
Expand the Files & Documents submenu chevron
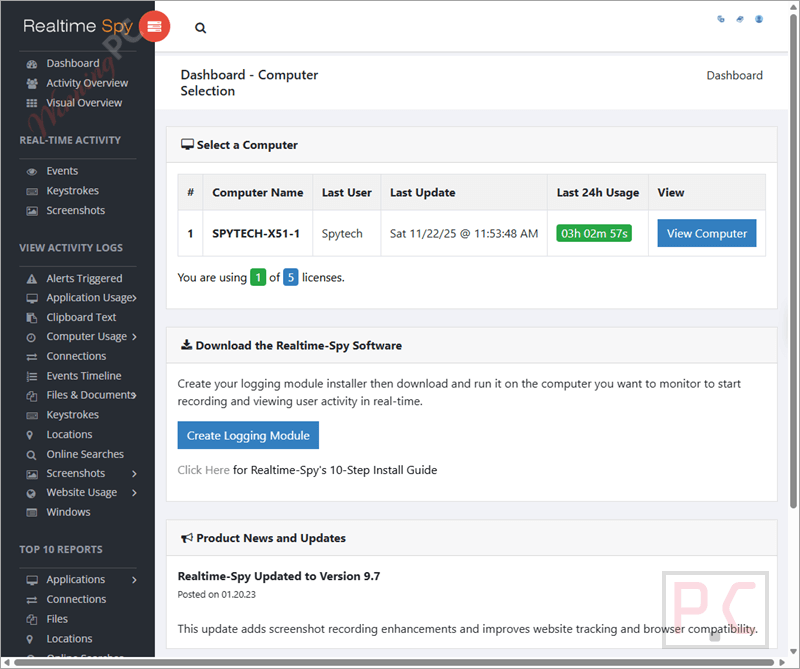pyautogui.click(x=134, y=395)
